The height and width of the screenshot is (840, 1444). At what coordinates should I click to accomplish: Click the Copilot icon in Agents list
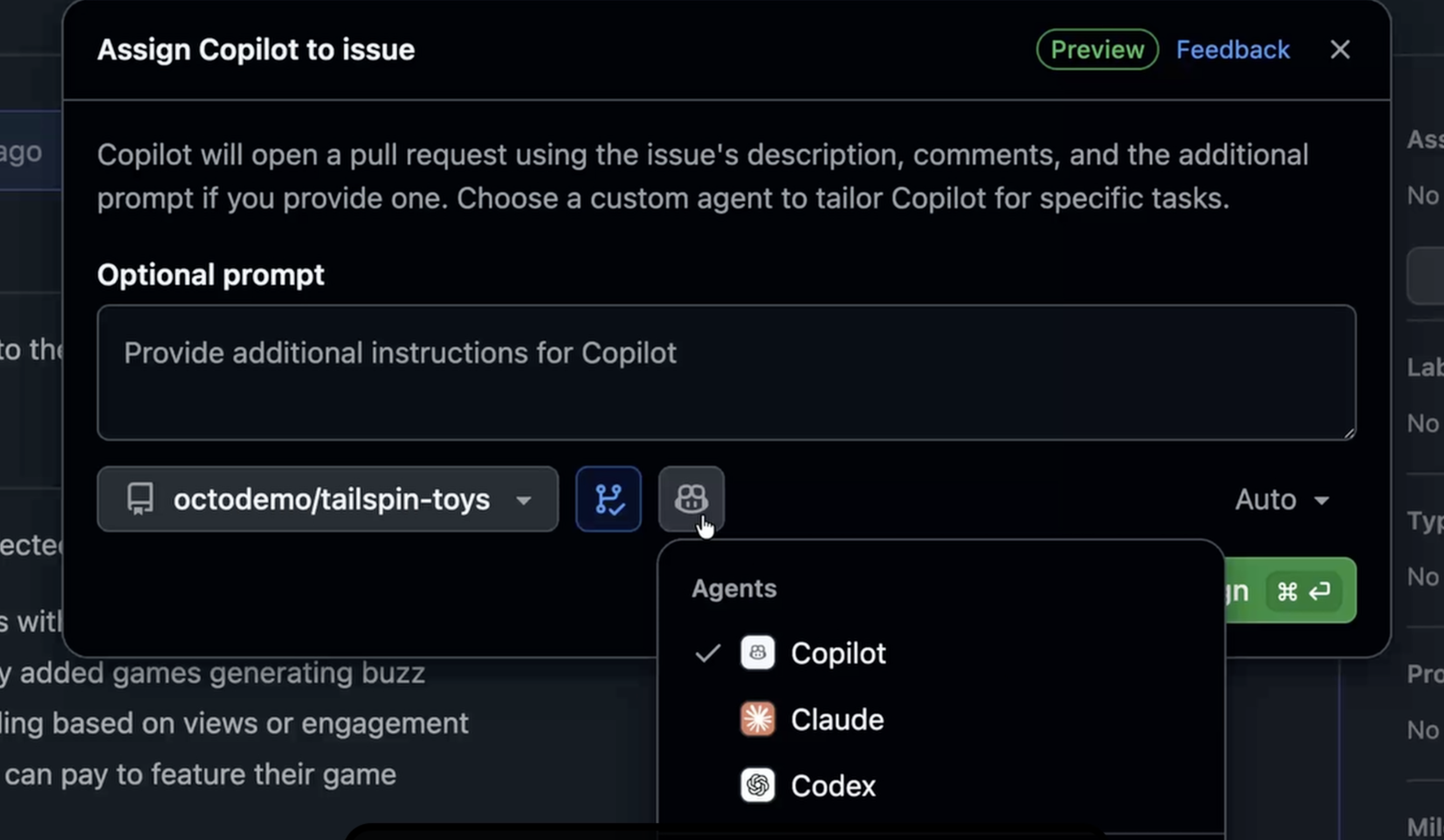coord(757,652)
